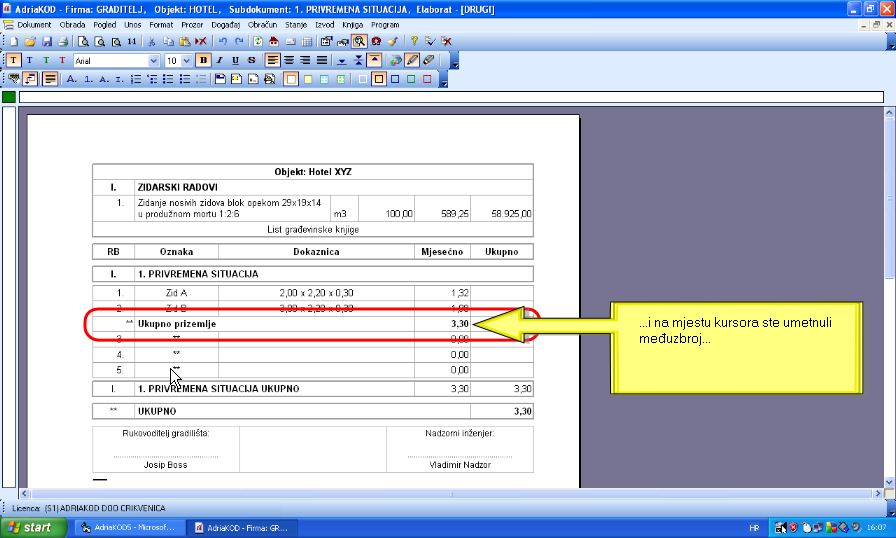Open the Obračun menu
The height and width of the screenshot is (538, 896).
(262, 25)
